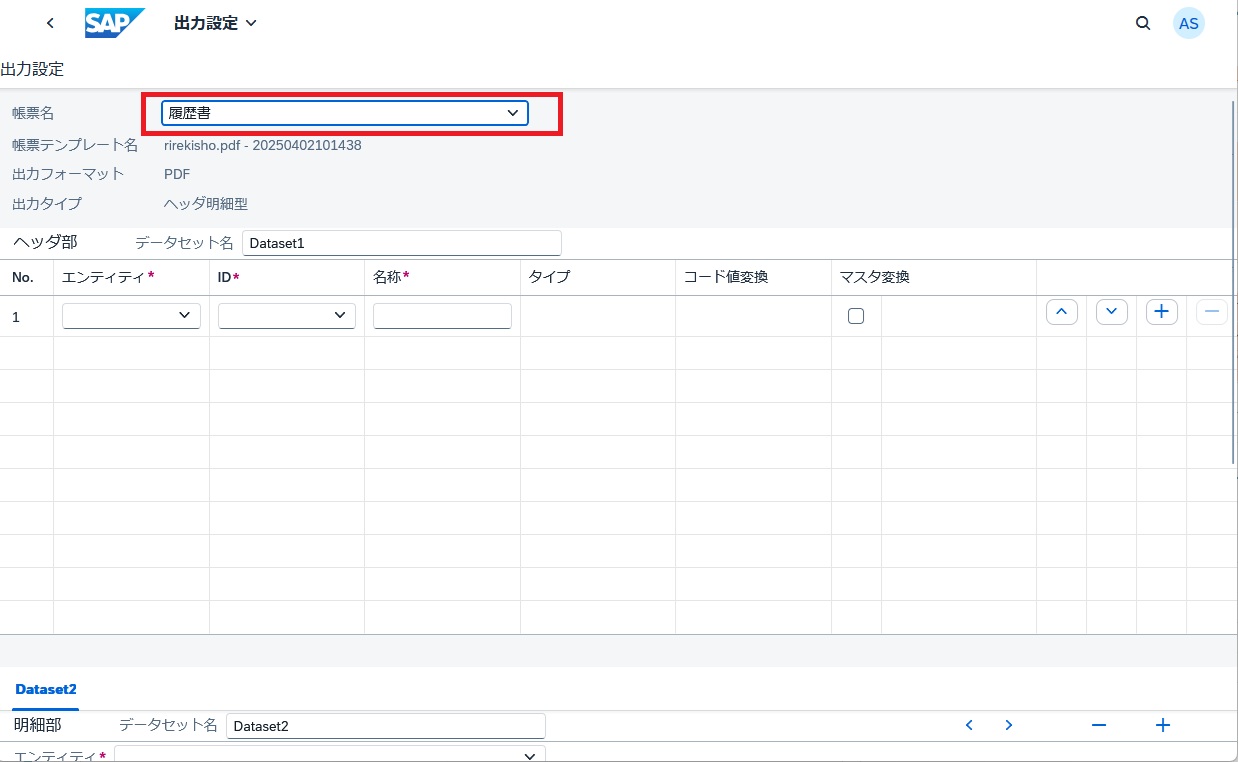This screenshot has width=1238, height=762.
Task: Click the header データセット名 field Dataset1
Action: (401, 243)
